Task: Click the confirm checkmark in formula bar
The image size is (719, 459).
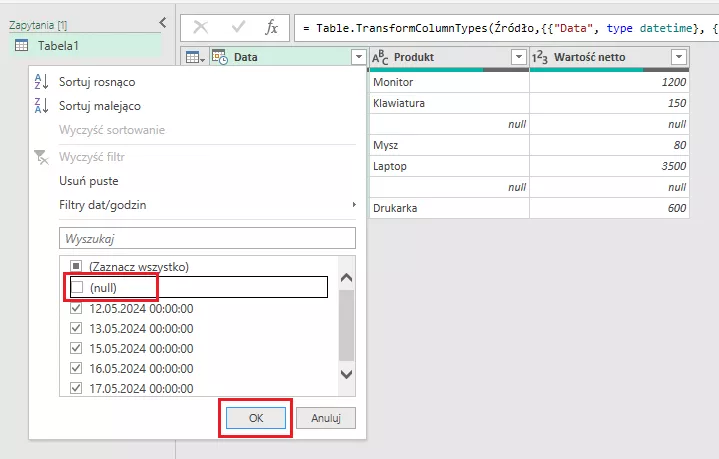Action: [236, 27]
